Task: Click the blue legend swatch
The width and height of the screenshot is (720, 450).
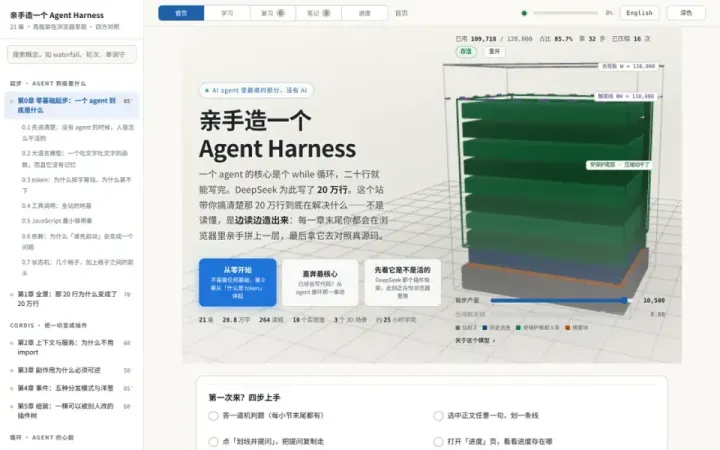Action: (x=485, y=328)
